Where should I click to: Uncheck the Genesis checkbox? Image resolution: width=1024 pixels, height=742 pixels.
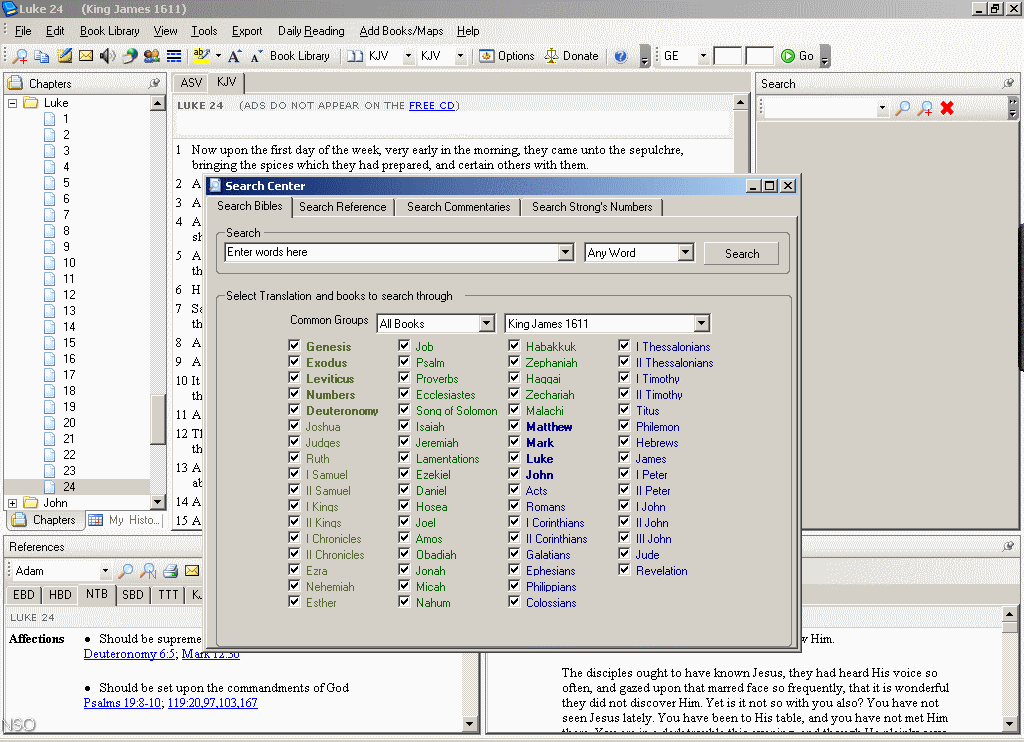294,346
